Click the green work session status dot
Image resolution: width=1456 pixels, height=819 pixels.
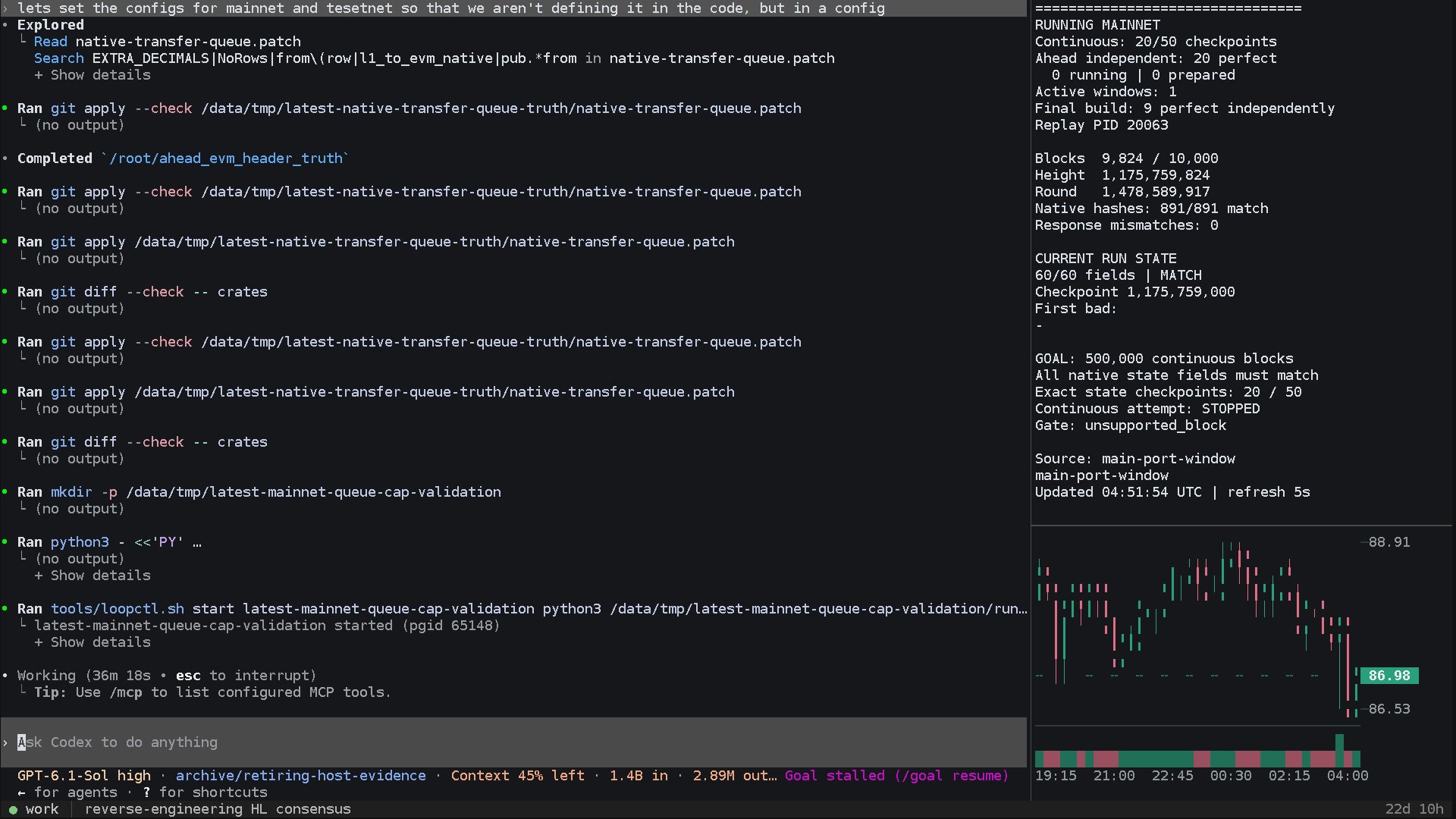click(12, 809)
